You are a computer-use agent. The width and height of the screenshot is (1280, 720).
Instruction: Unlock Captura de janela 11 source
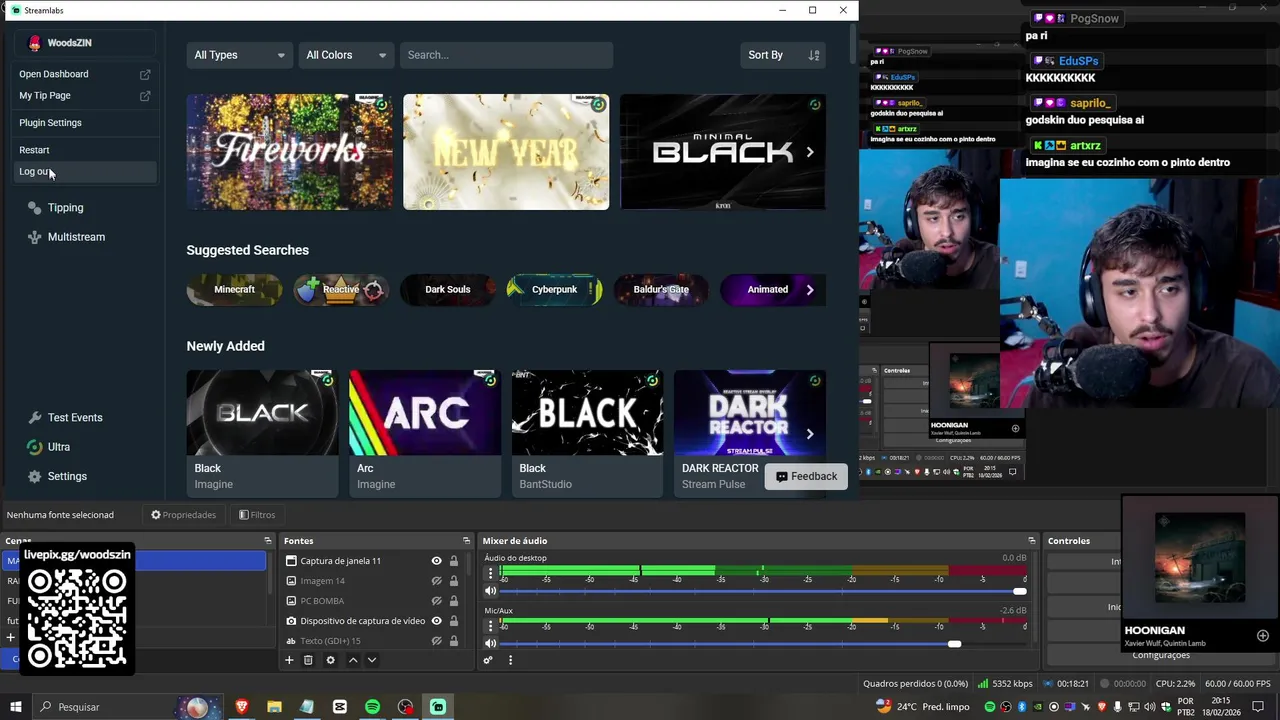(453, 561)
